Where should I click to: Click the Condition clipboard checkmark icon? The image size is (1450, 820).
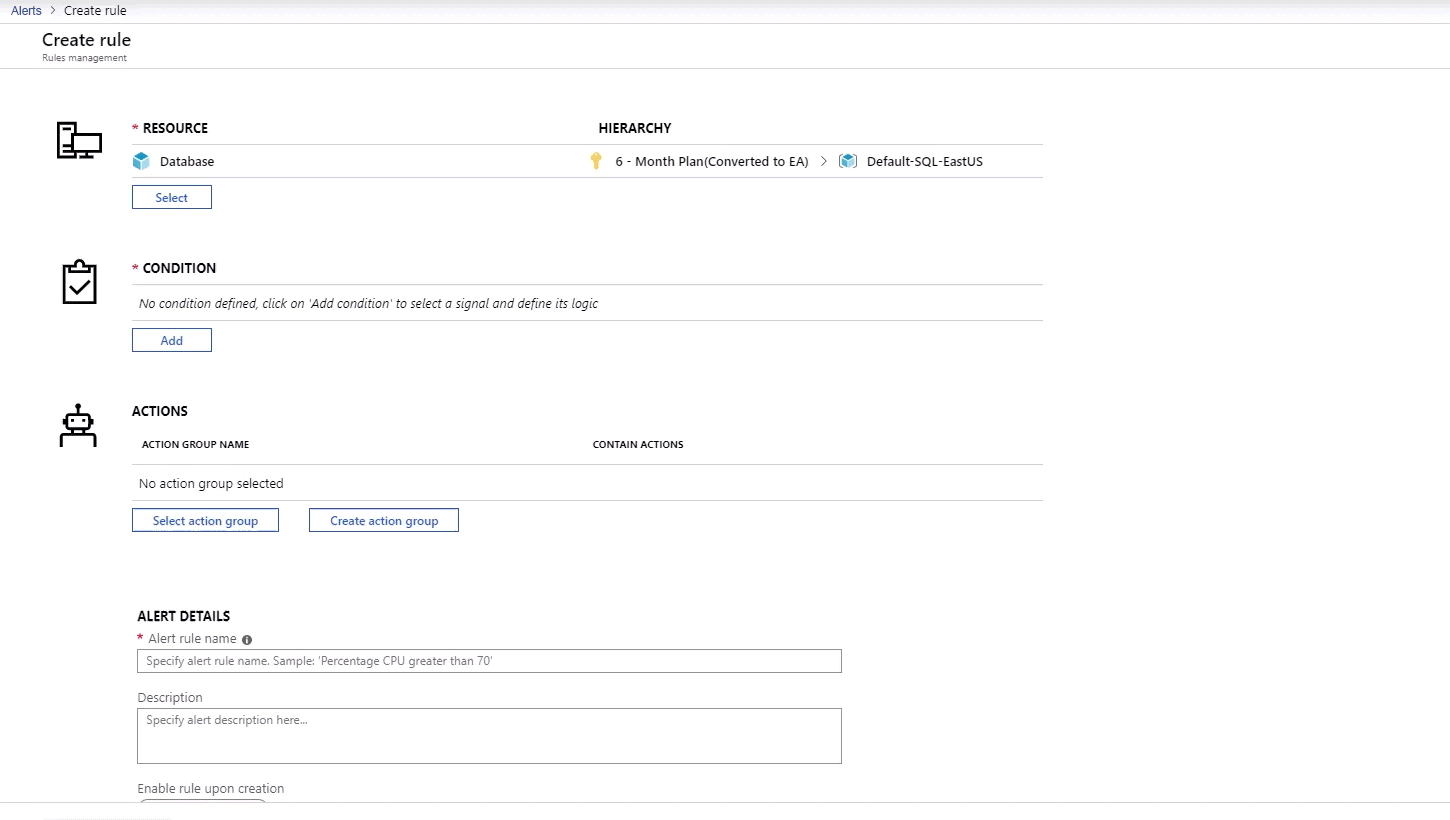[x=79, y=282]
